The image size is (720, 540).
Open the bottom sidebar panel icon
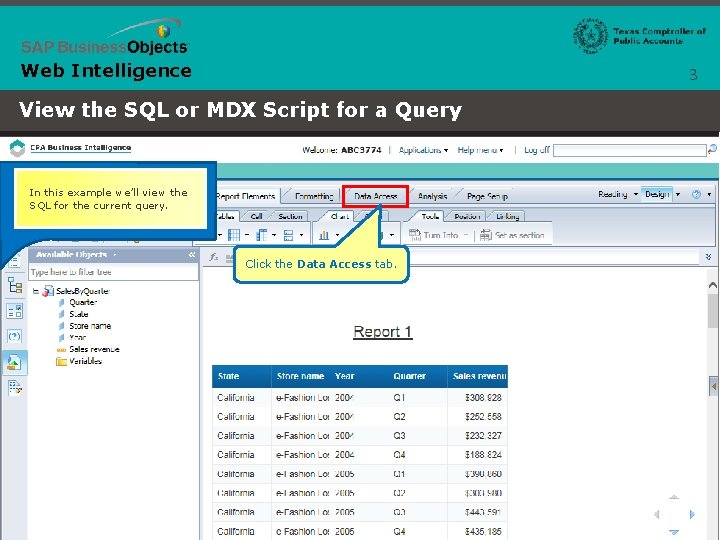[15, 388]
